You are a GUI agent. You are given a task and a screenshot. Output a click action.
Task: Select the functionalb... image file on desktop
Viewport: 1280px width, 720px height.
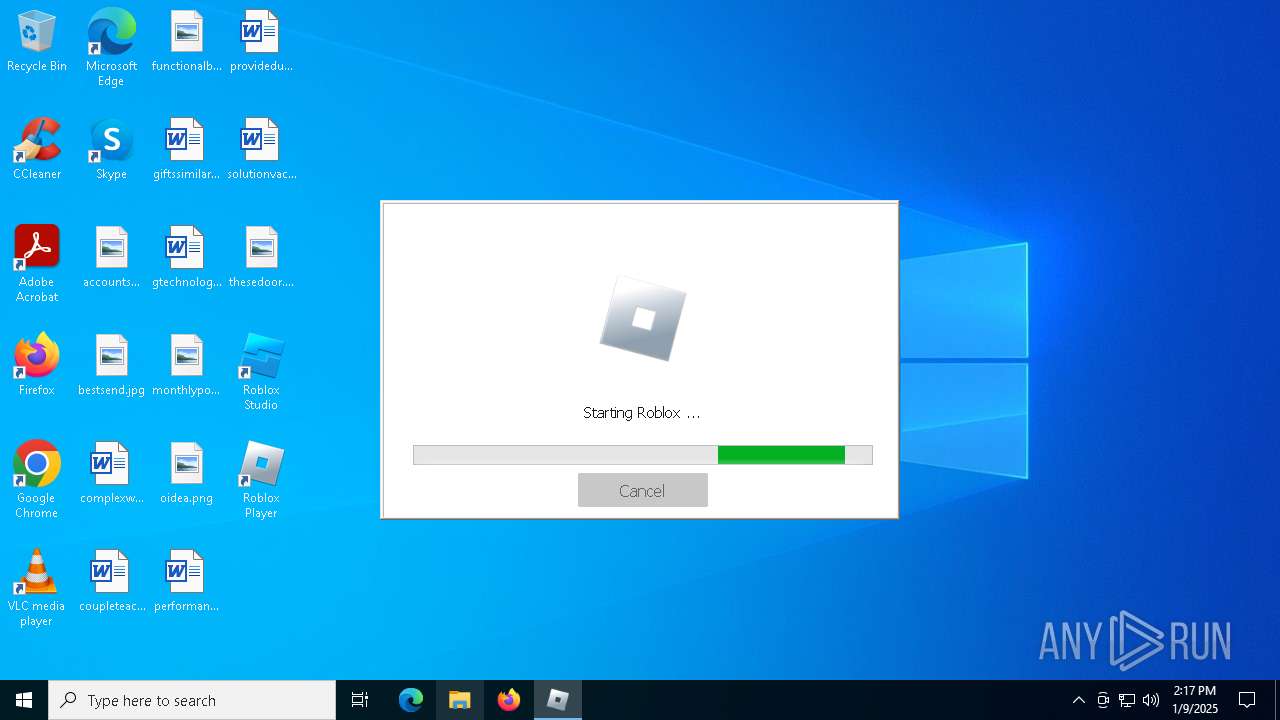(x=186, y=42)
